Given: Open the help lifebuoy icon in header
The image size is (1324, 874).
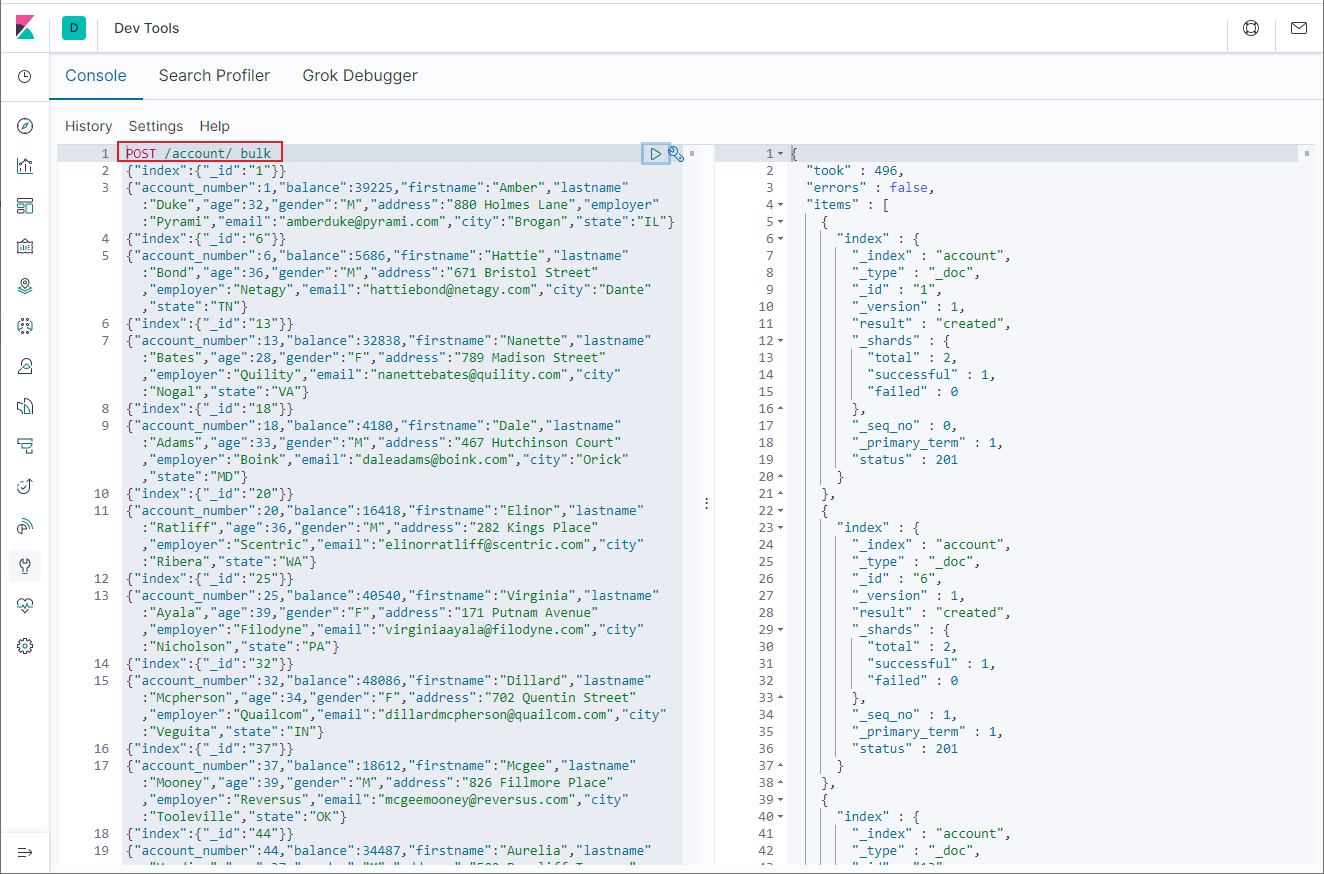Looking at the screenshot, I should [x=1251, y=28].
